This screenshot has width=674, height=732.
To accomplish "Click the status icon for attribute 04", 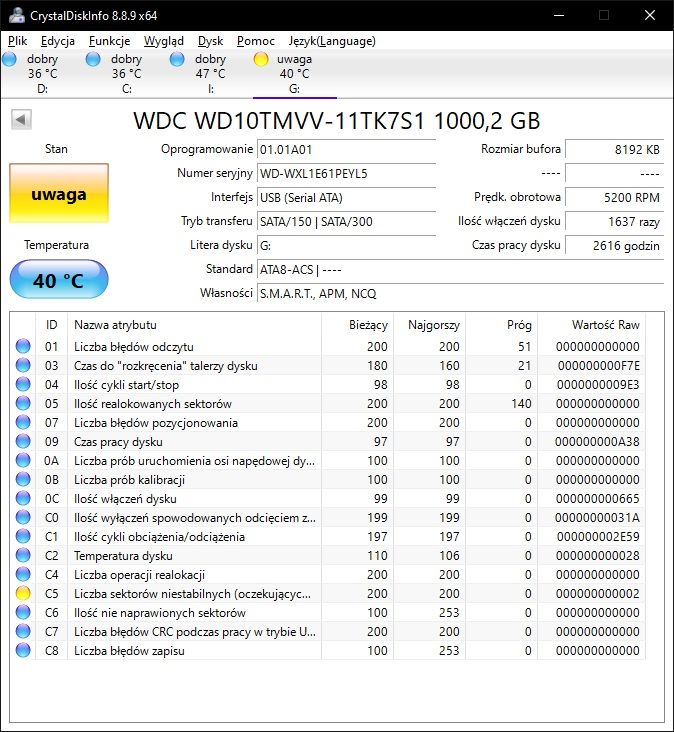I will pyautogui.click(x=23, y=385).
